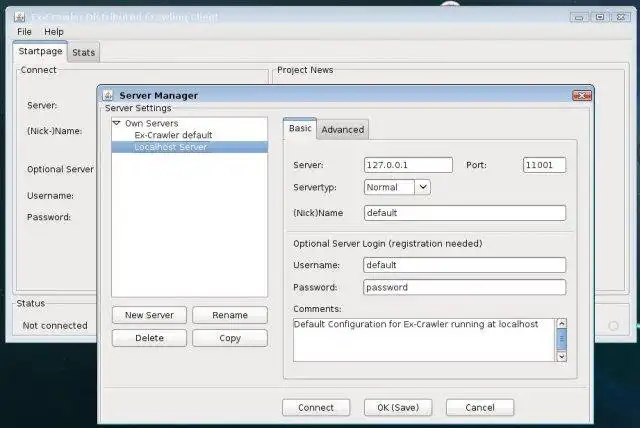Click the Username input field

pyautogui.click(x=464, y=265)
